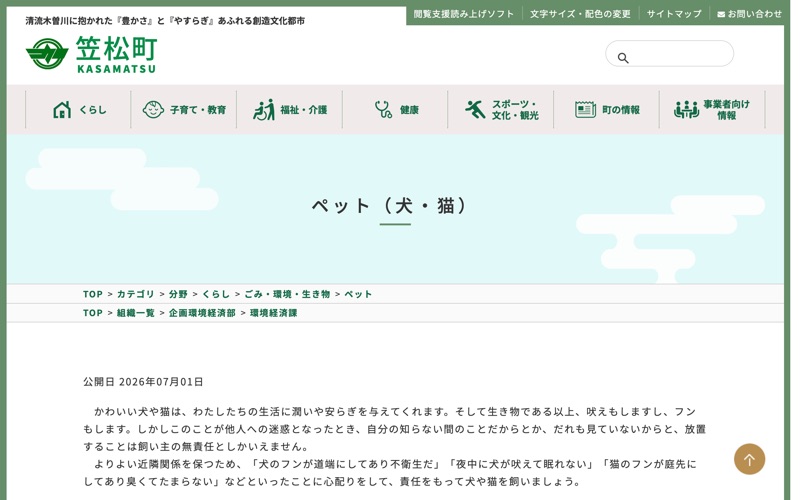Click the 閲覧支援読み上げソフト link

[463, 14]
